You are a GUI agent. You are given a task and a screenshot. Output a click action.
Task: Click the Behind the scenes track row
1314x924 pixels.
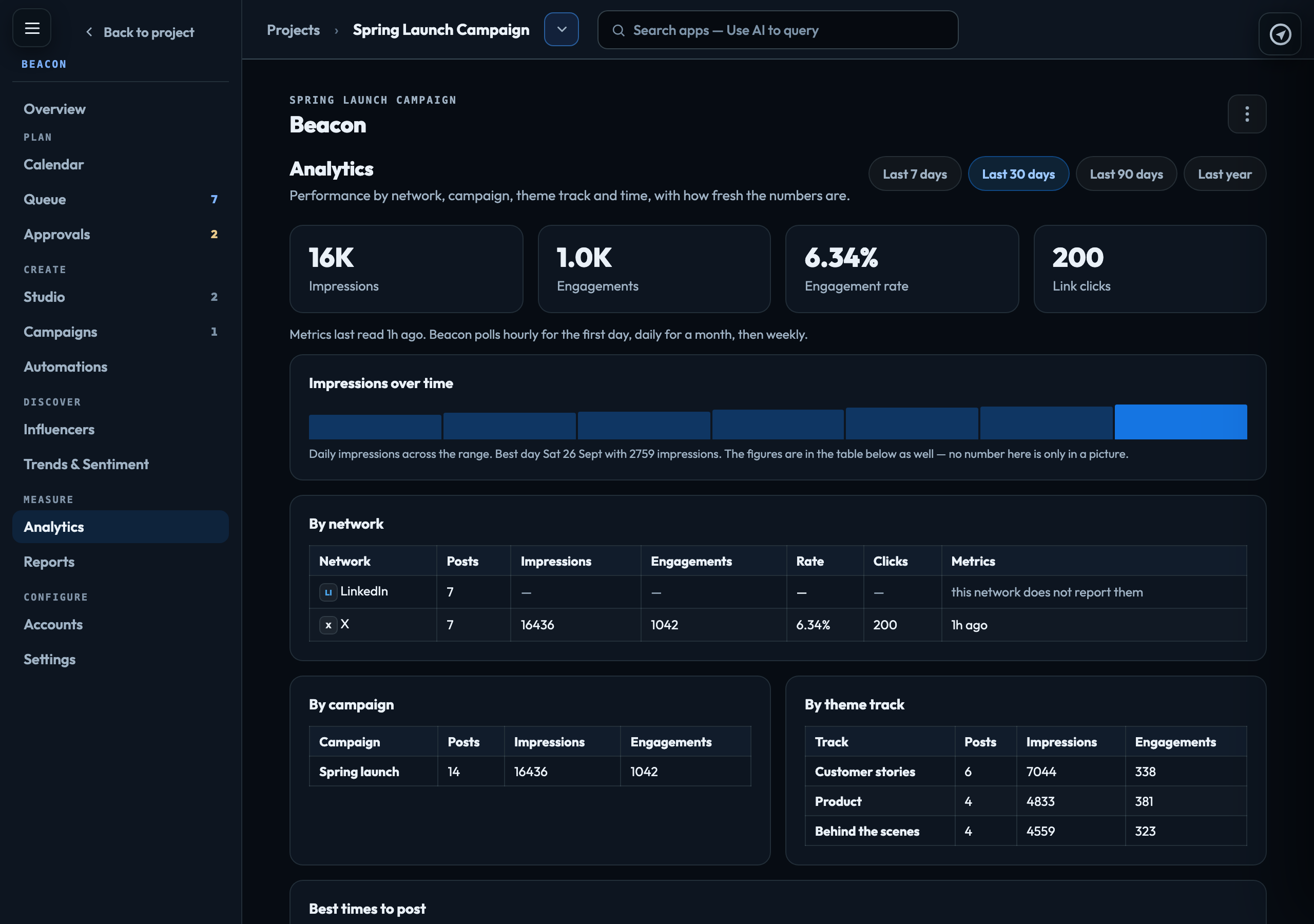[1026, 831]
